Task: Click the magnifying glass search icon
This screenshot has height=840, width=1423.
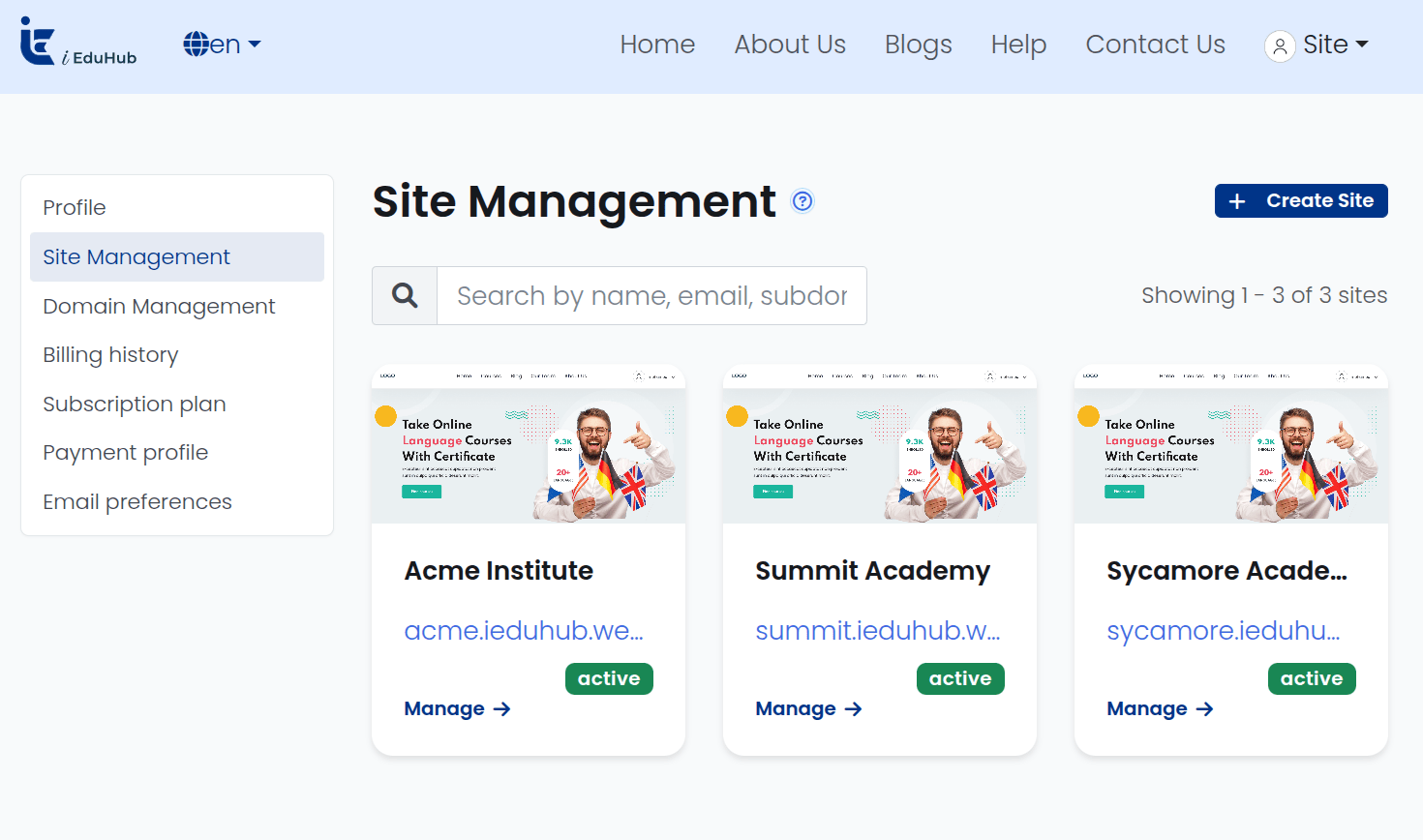Action: [x=405, y=295]
